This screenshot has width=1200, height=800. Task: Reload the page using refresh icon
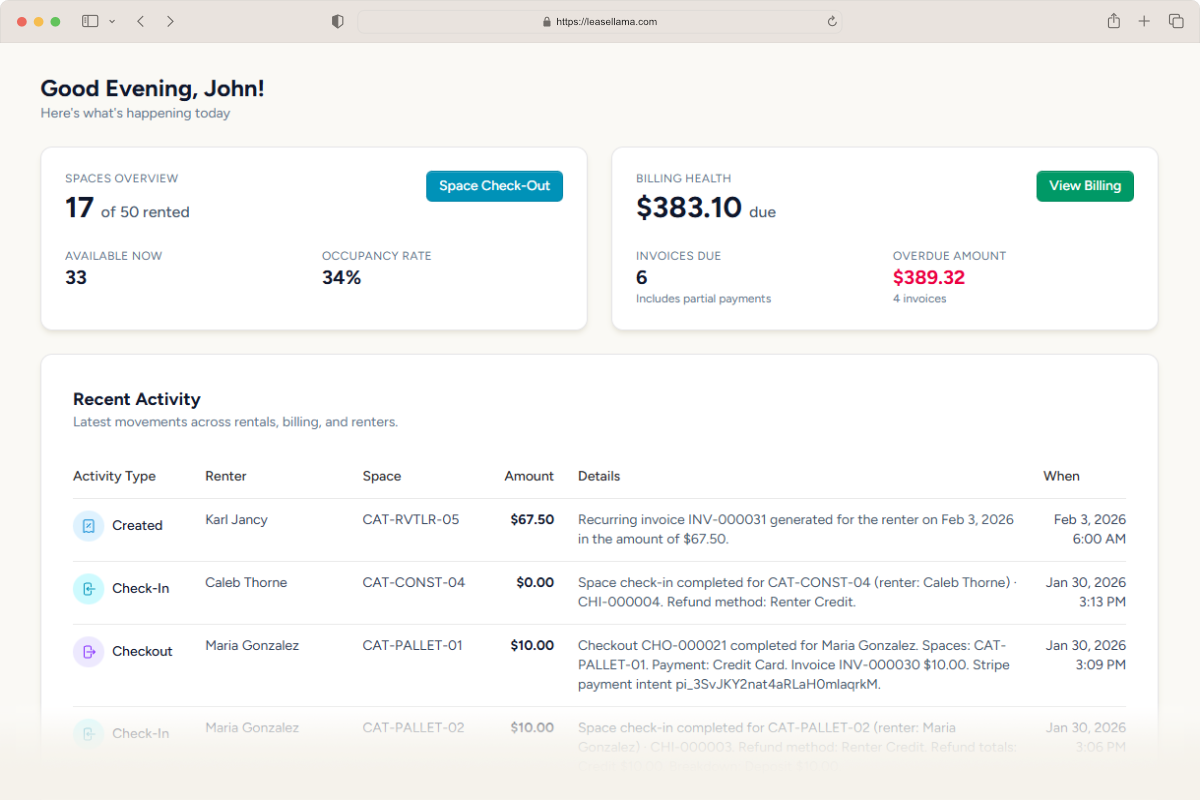click(831, 21)
